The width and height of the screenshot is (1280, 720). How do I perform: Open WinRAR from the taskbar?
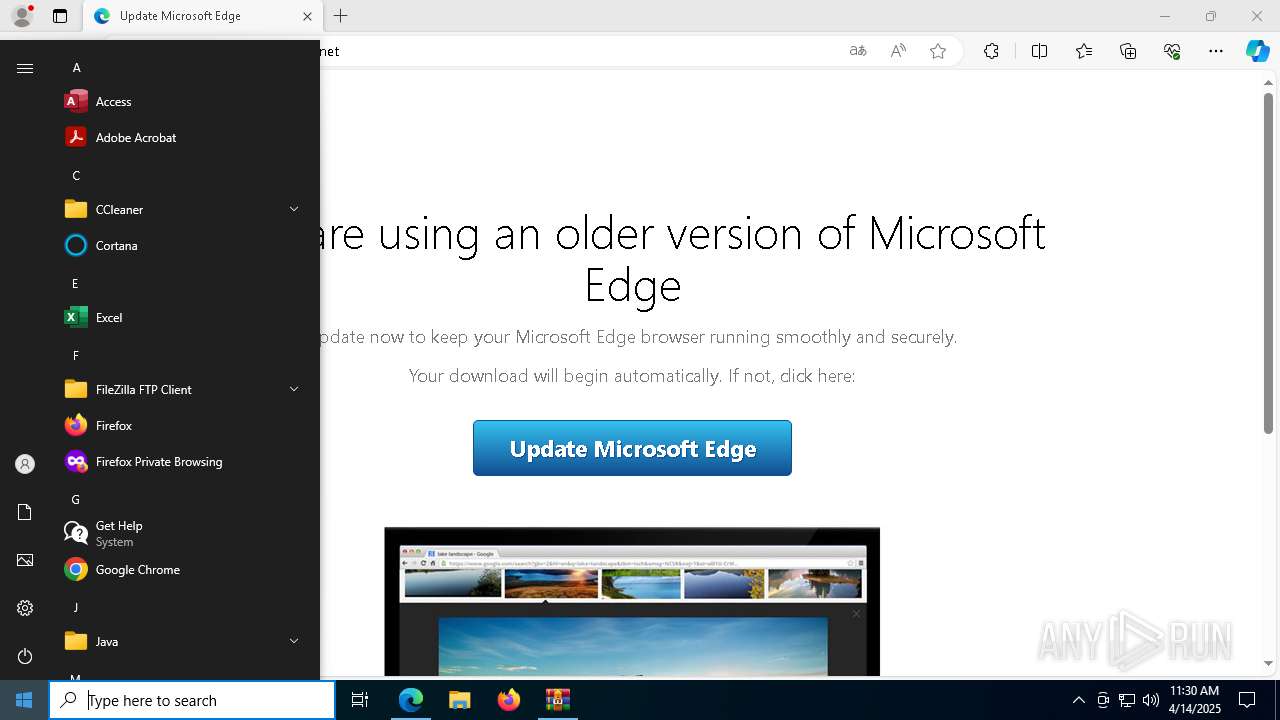557,700
